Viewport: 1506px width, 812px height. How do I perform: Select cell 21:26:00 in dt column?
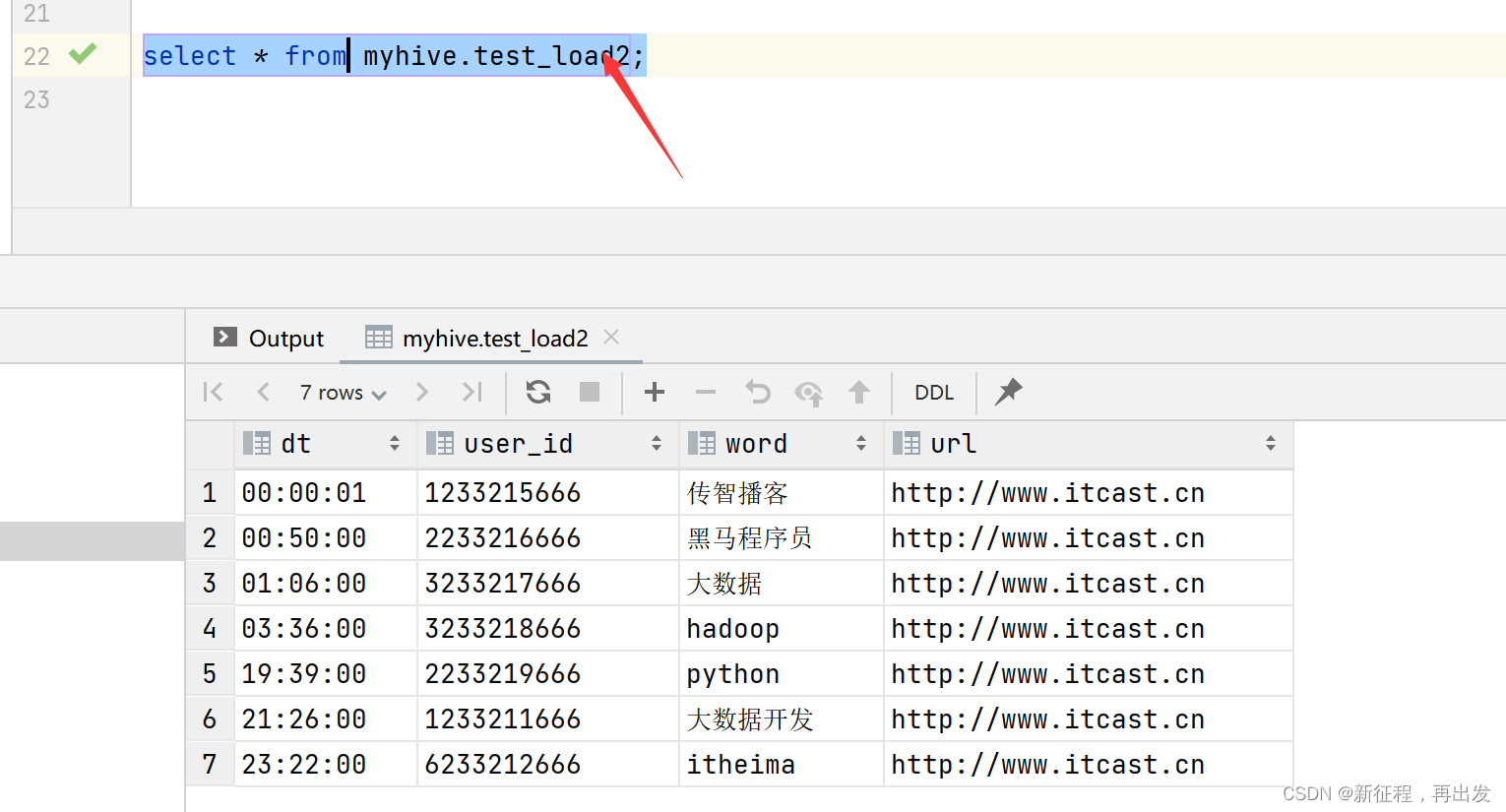(326, 719)
